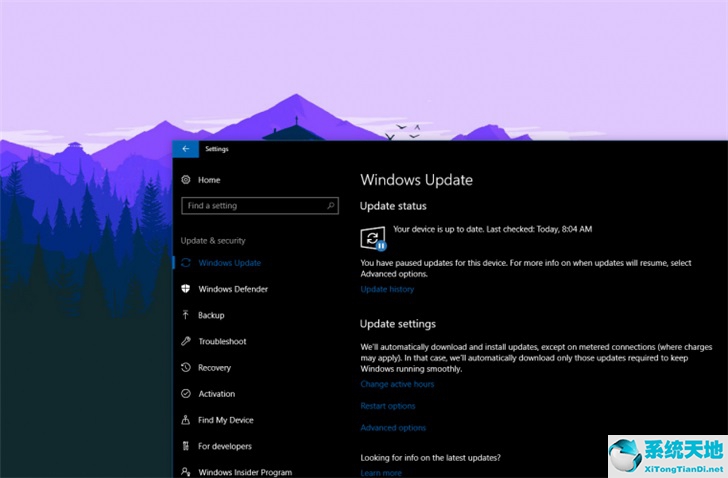Open Find My Device section
This screenshot has width=728, height=478.
[226, 420]
